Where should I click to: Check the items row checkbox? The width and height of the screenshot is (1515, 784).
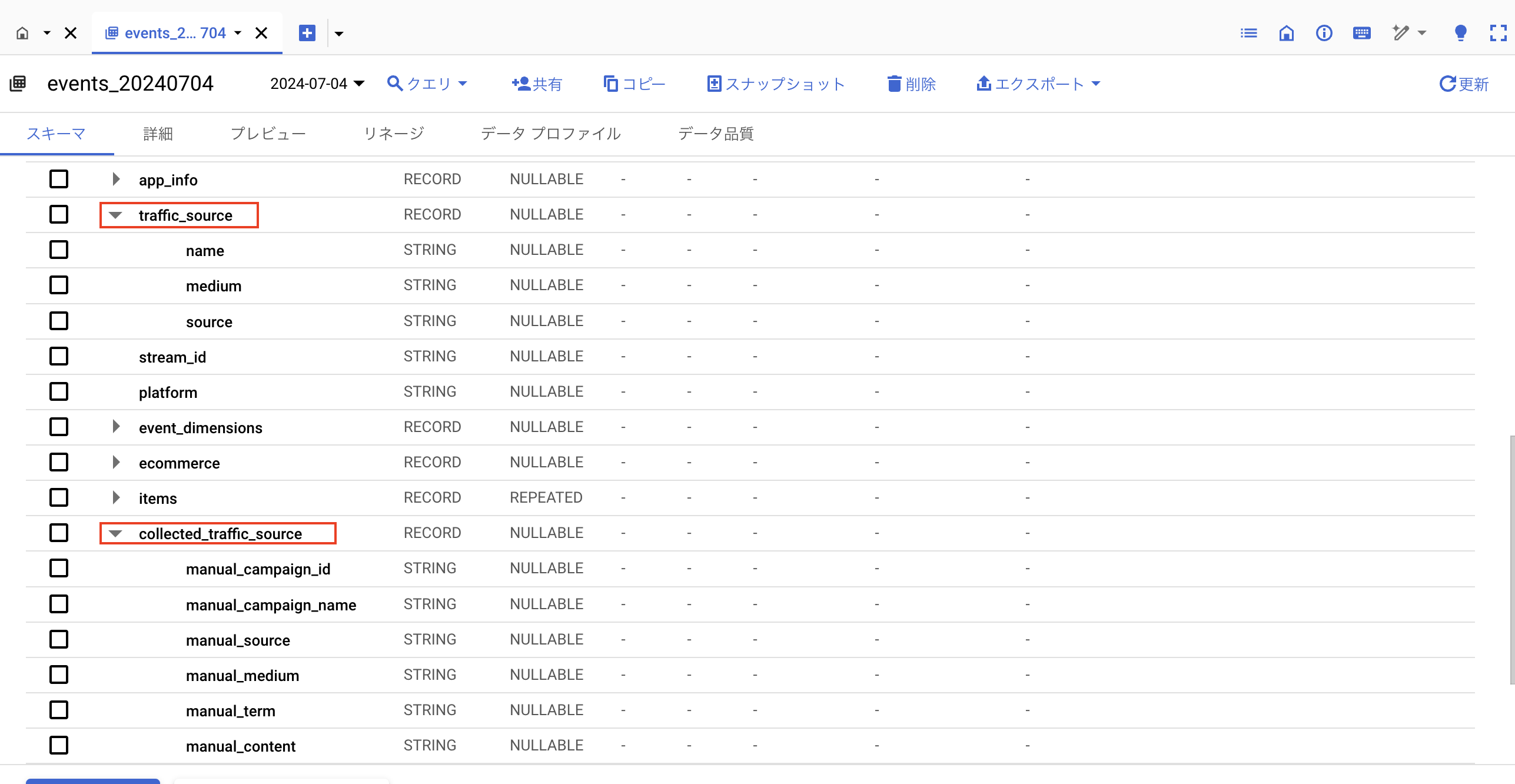point(59,497)
